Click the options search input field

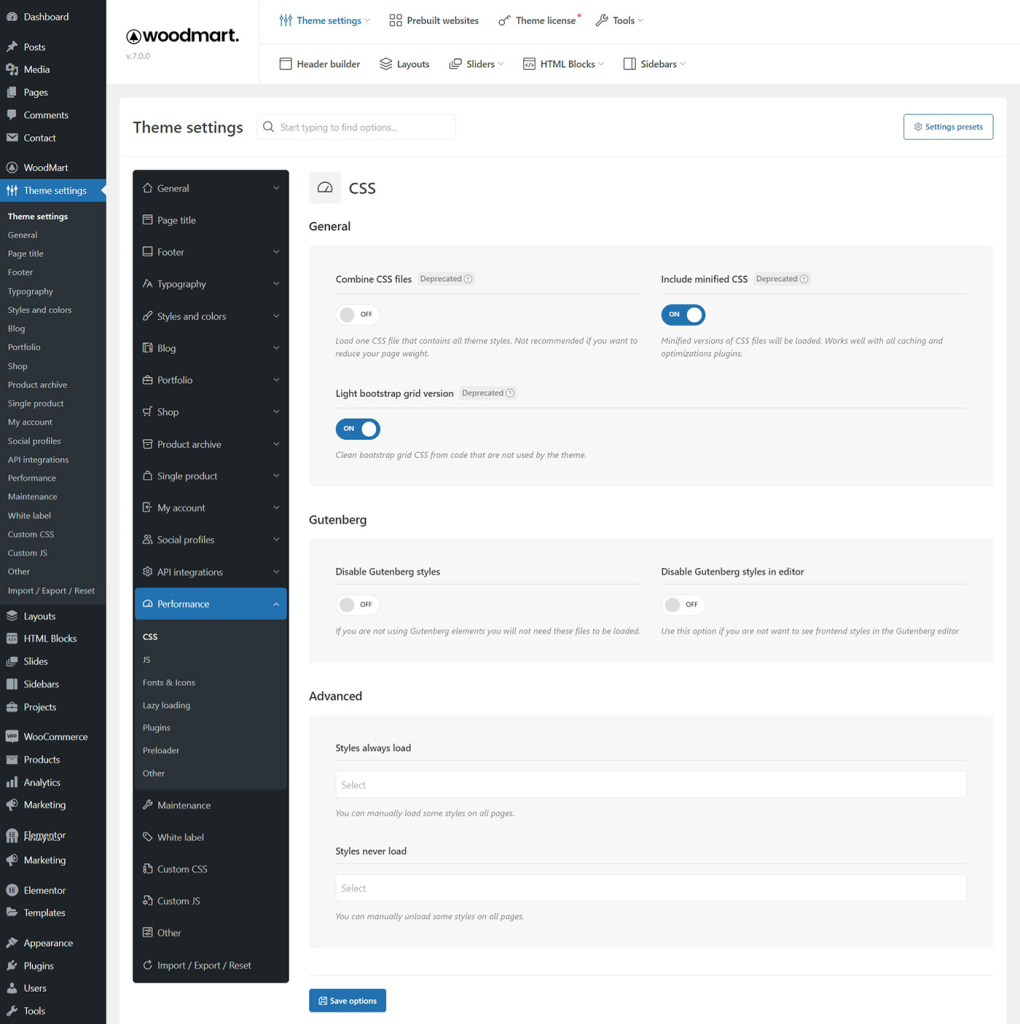point(356,127)
